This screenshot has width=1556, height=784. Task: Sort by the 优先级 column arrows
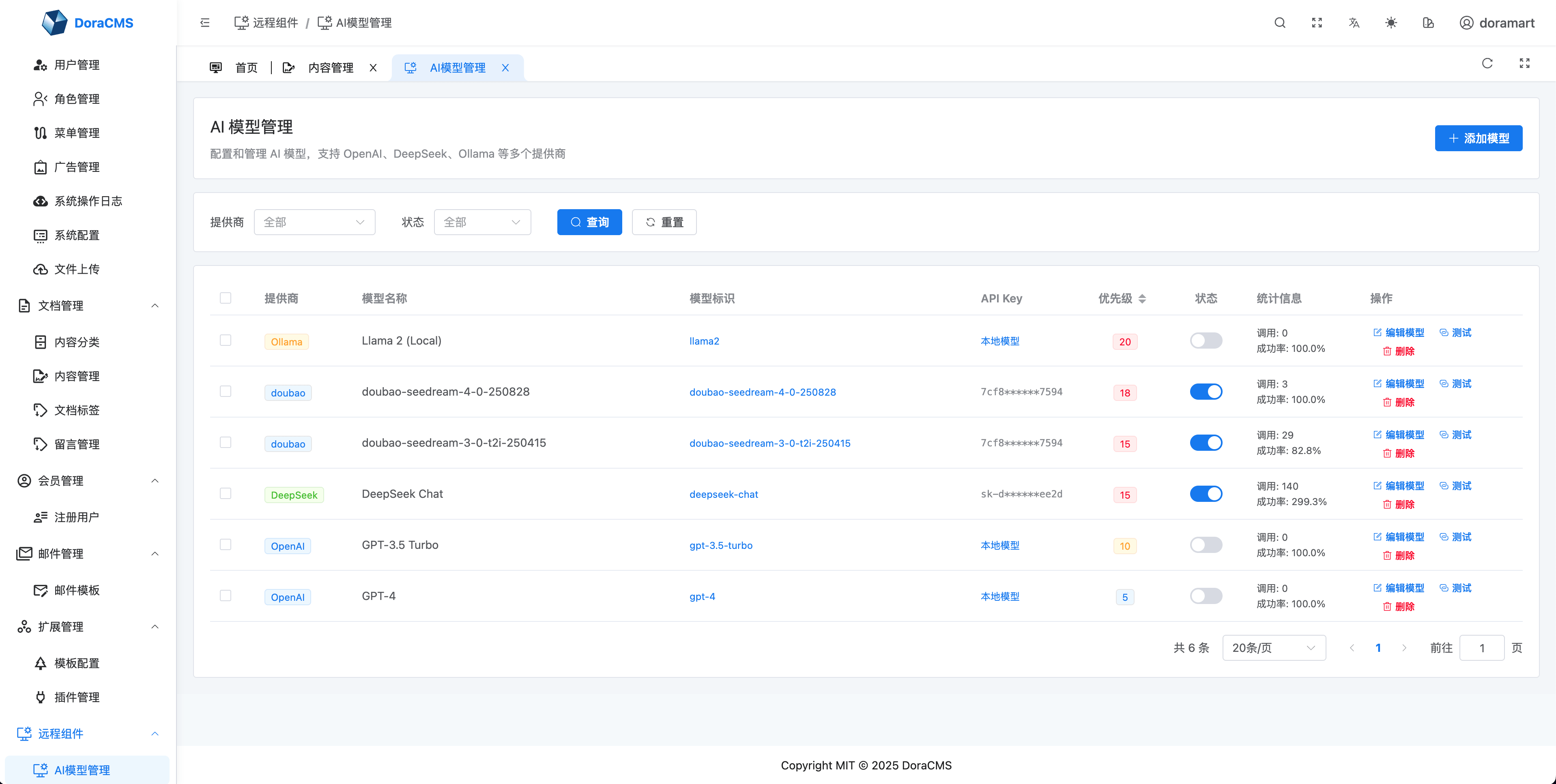(1141, 298)
